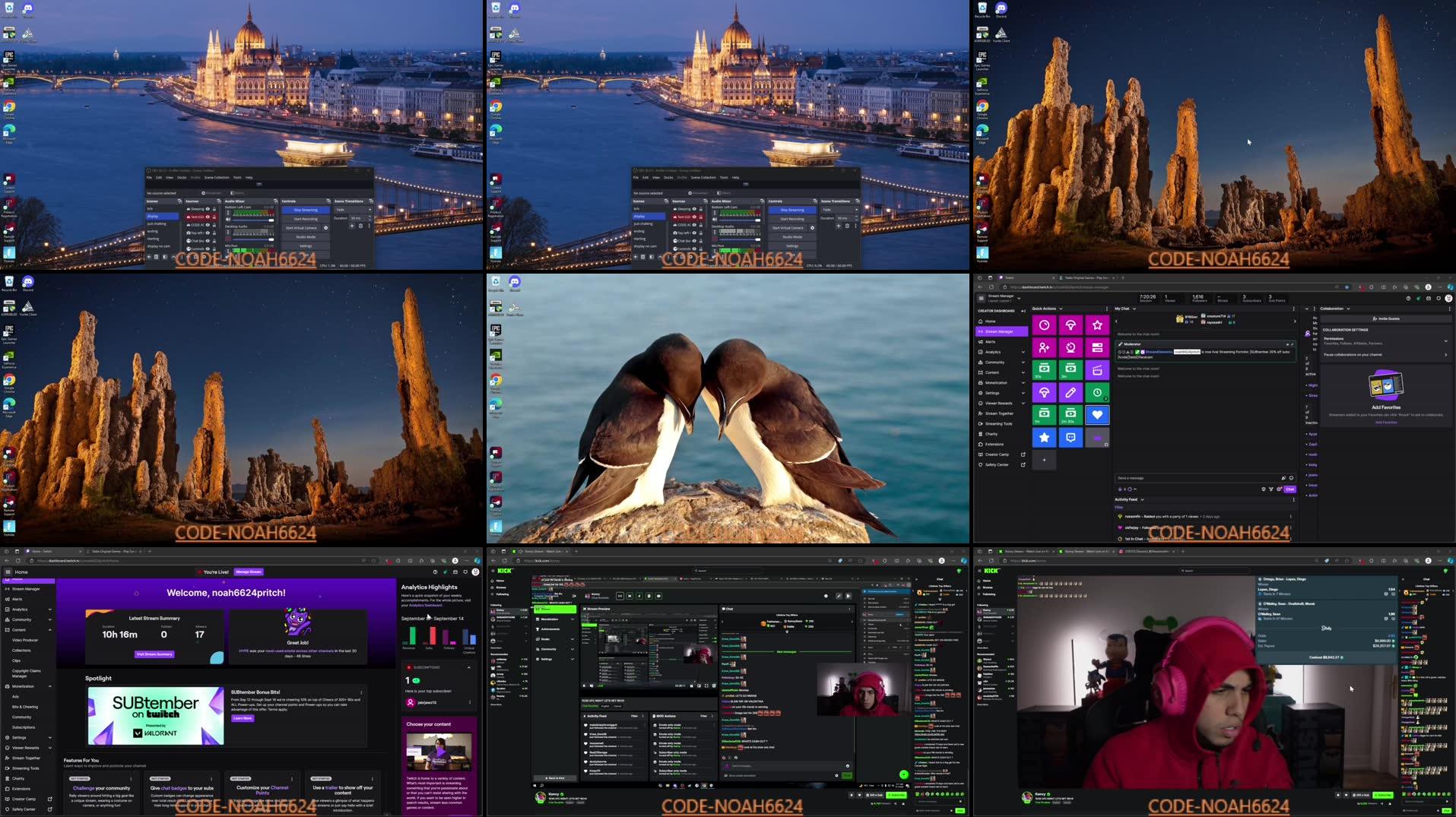Click the blue star quick action tile
Viewport: 1456px width, 817px height.
(x=1044, y=438)
